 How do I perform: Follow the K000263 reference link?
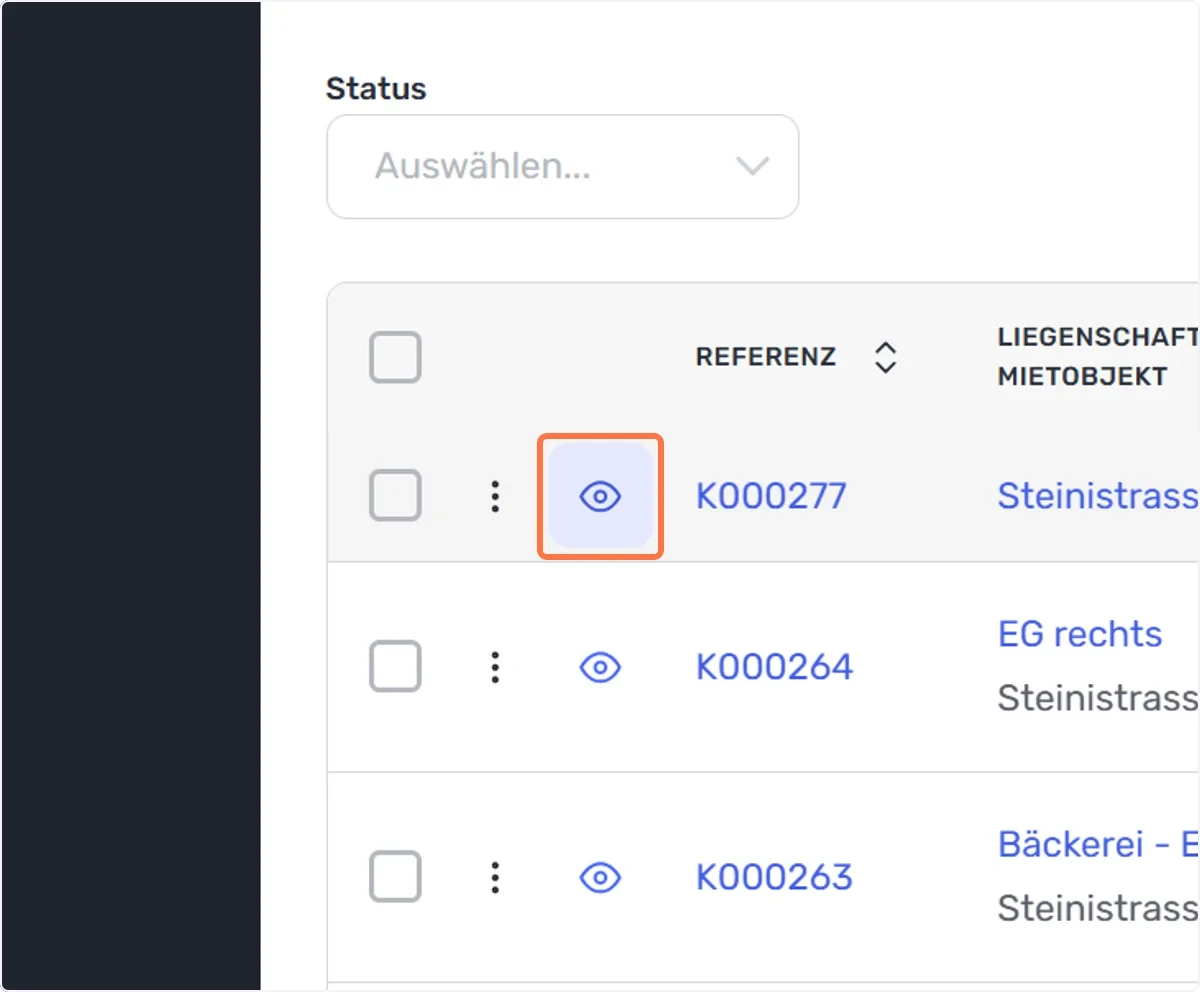tap(774, 878)
